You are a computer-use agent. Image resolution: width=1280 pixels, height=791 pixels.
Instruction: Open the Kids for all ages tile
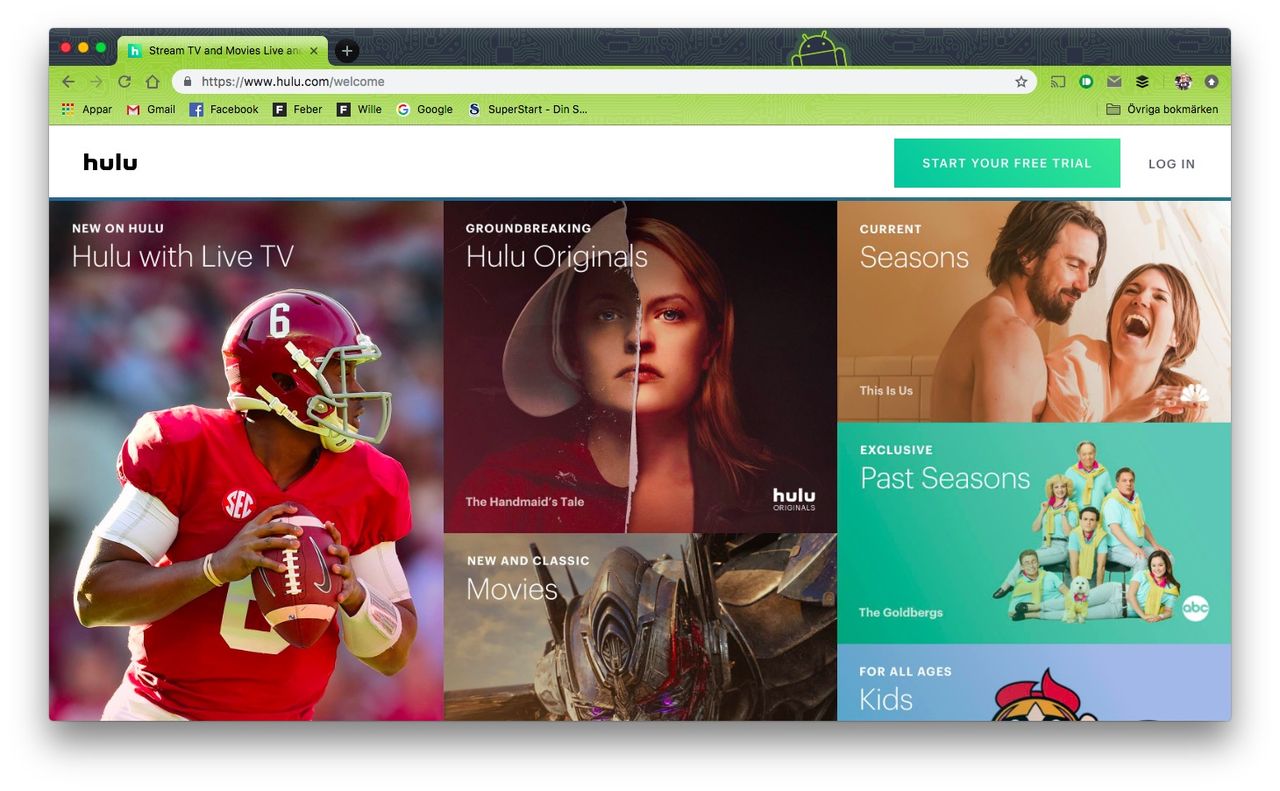(x=1034, y=682)
